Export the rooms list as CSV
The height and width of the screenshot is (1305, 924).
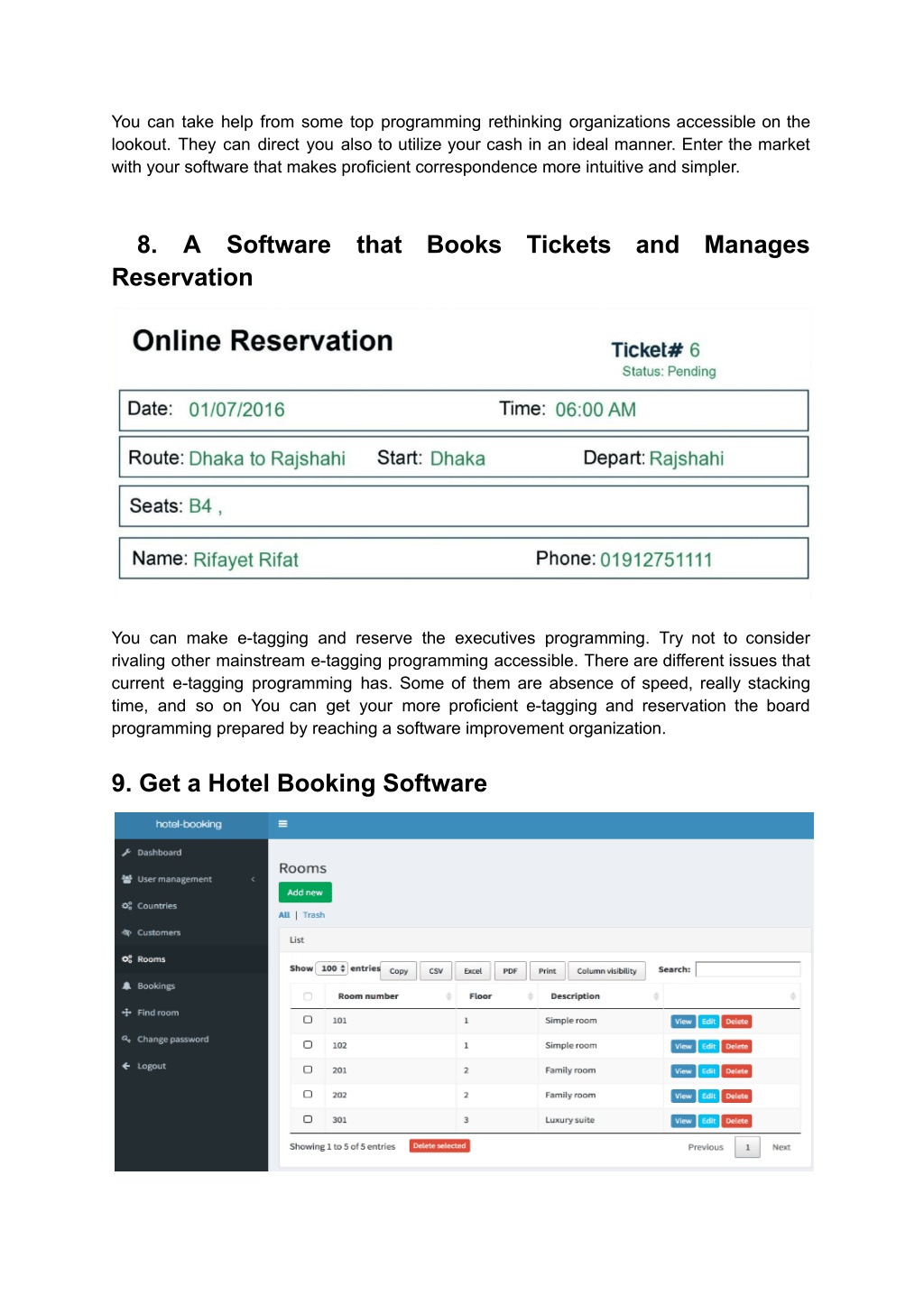point(436,971)
